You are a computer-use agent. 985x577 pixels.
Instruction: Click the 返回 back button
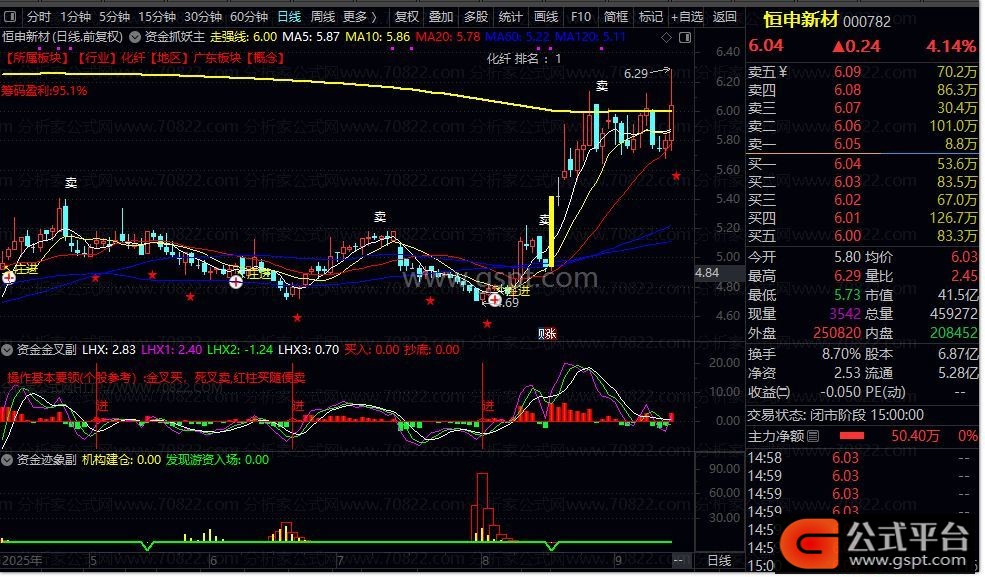point(724,16)
